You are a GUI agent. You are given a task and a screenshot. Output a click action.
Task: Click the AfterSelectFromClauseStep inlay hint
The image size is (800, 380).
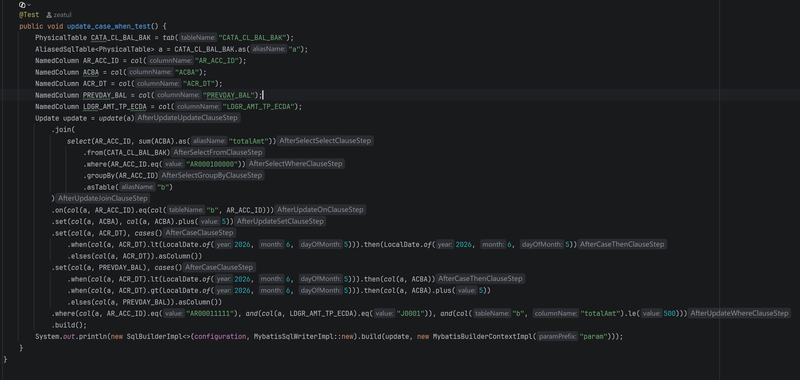click(218, 153)
